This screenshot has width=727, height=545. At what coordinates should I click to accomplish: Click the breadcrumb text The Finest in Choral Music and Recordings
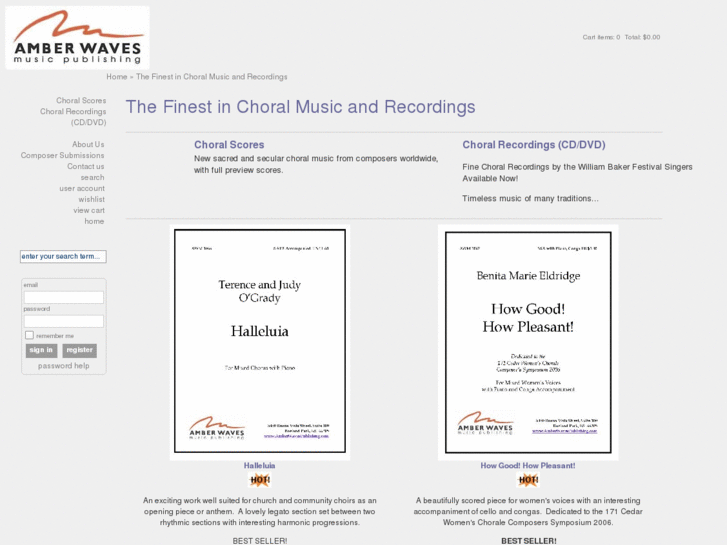point(211,77)
